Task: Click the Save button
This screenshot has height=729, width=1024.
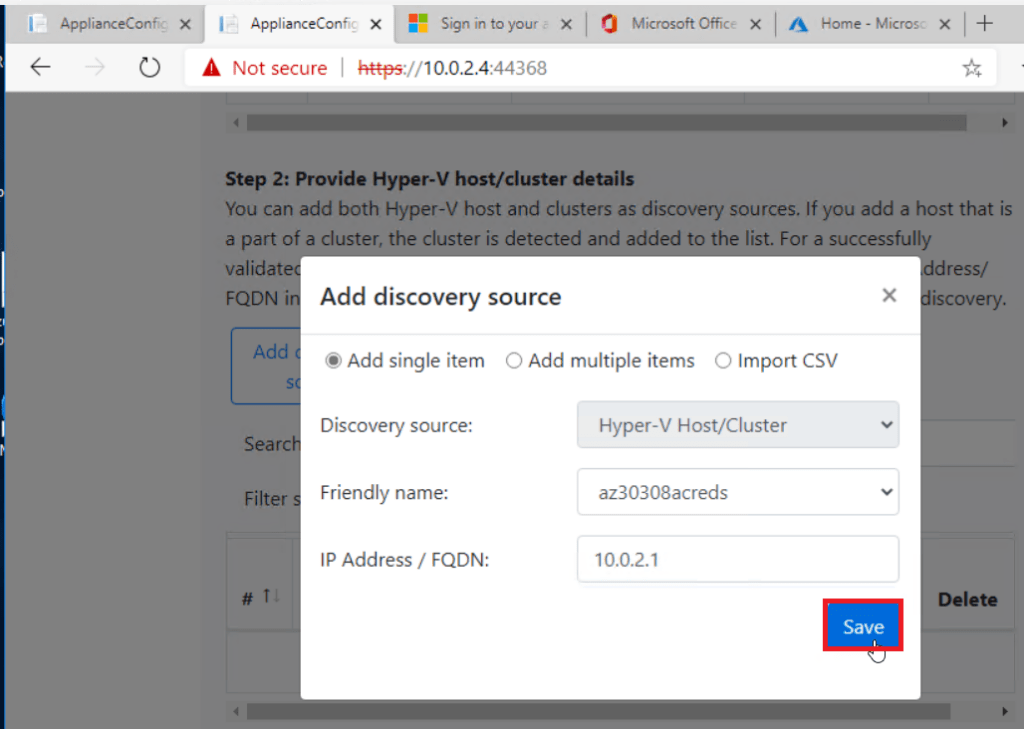Action: pyautogui.click(x=862, y=625)
